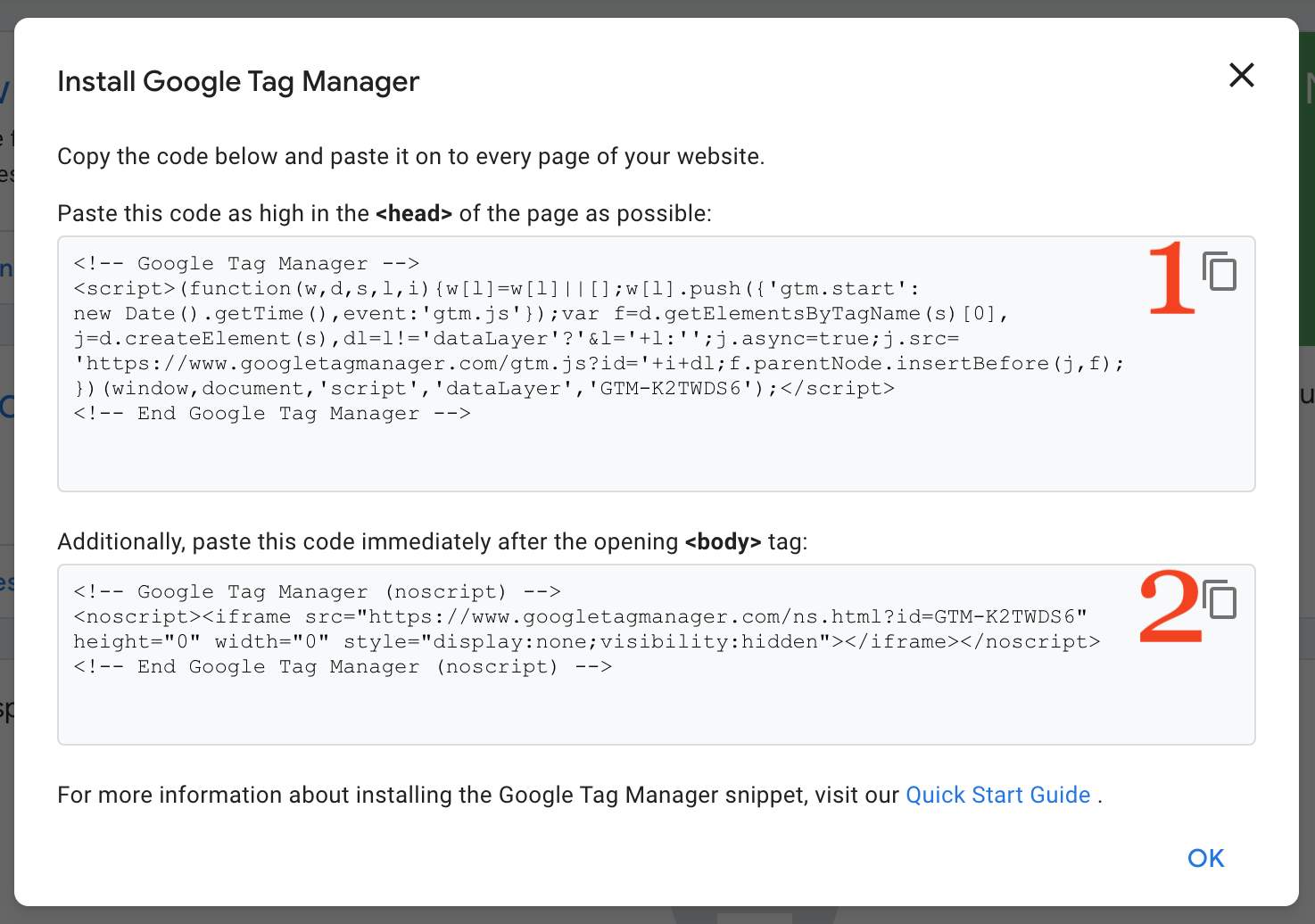Viewport: 1315px width, 924px height.
Task: Copy the head section GTM snippet
Action: 1219,272
